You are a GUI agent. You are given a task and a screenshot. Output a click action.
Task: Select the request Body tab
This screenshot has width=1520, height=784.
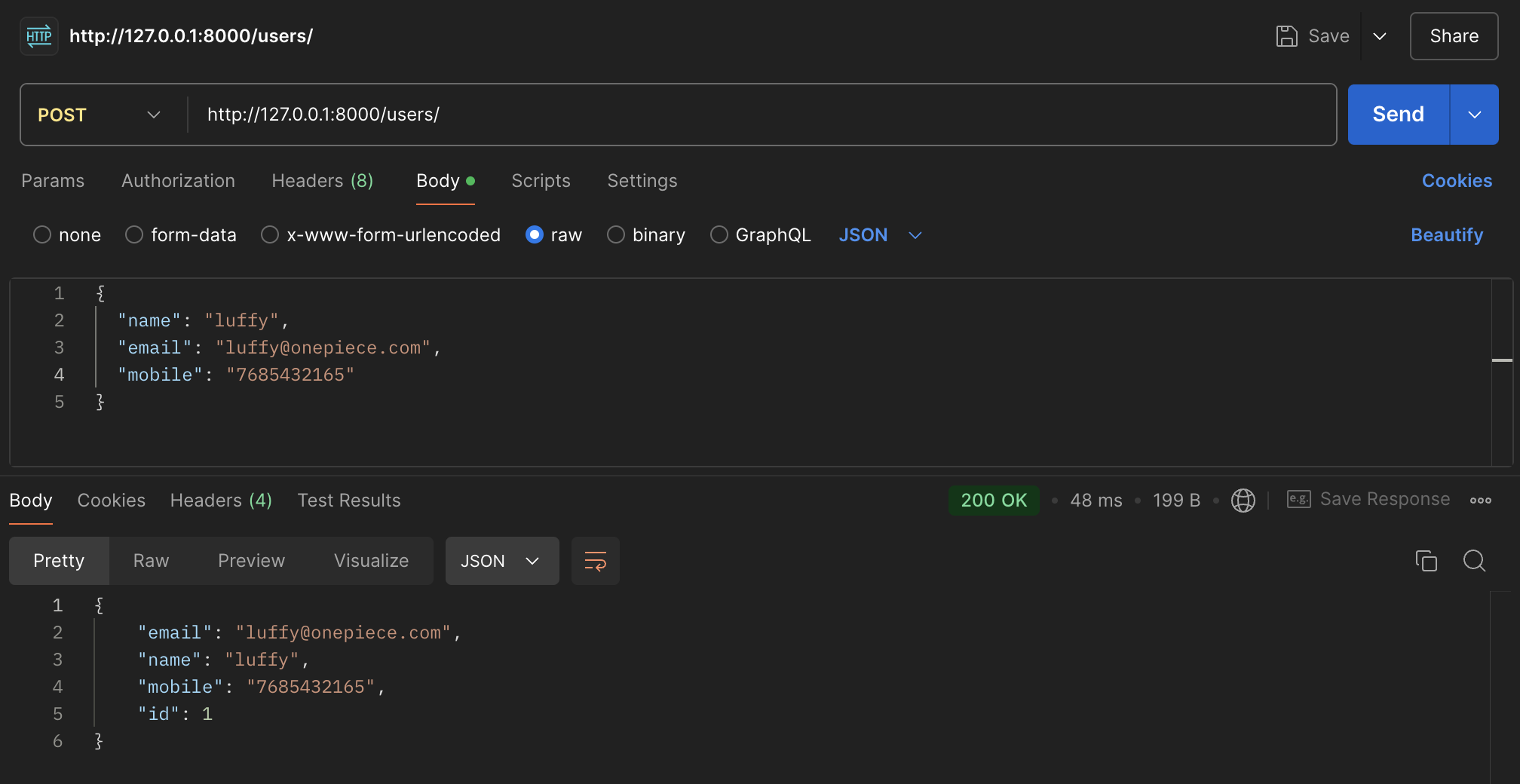[x=446, y=181]
